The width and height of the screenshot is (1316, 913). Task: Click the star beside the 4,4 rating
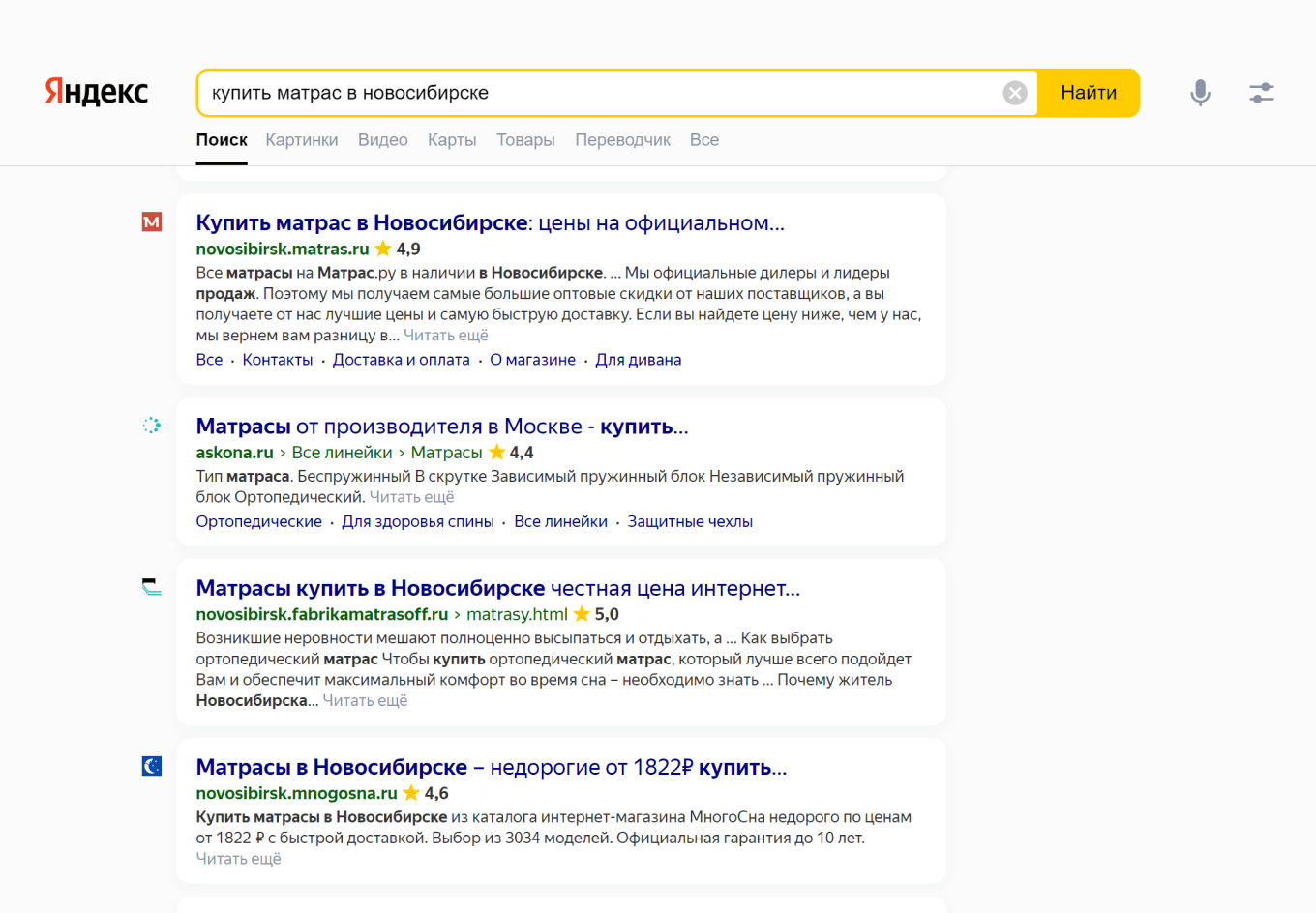click(497, 452)
